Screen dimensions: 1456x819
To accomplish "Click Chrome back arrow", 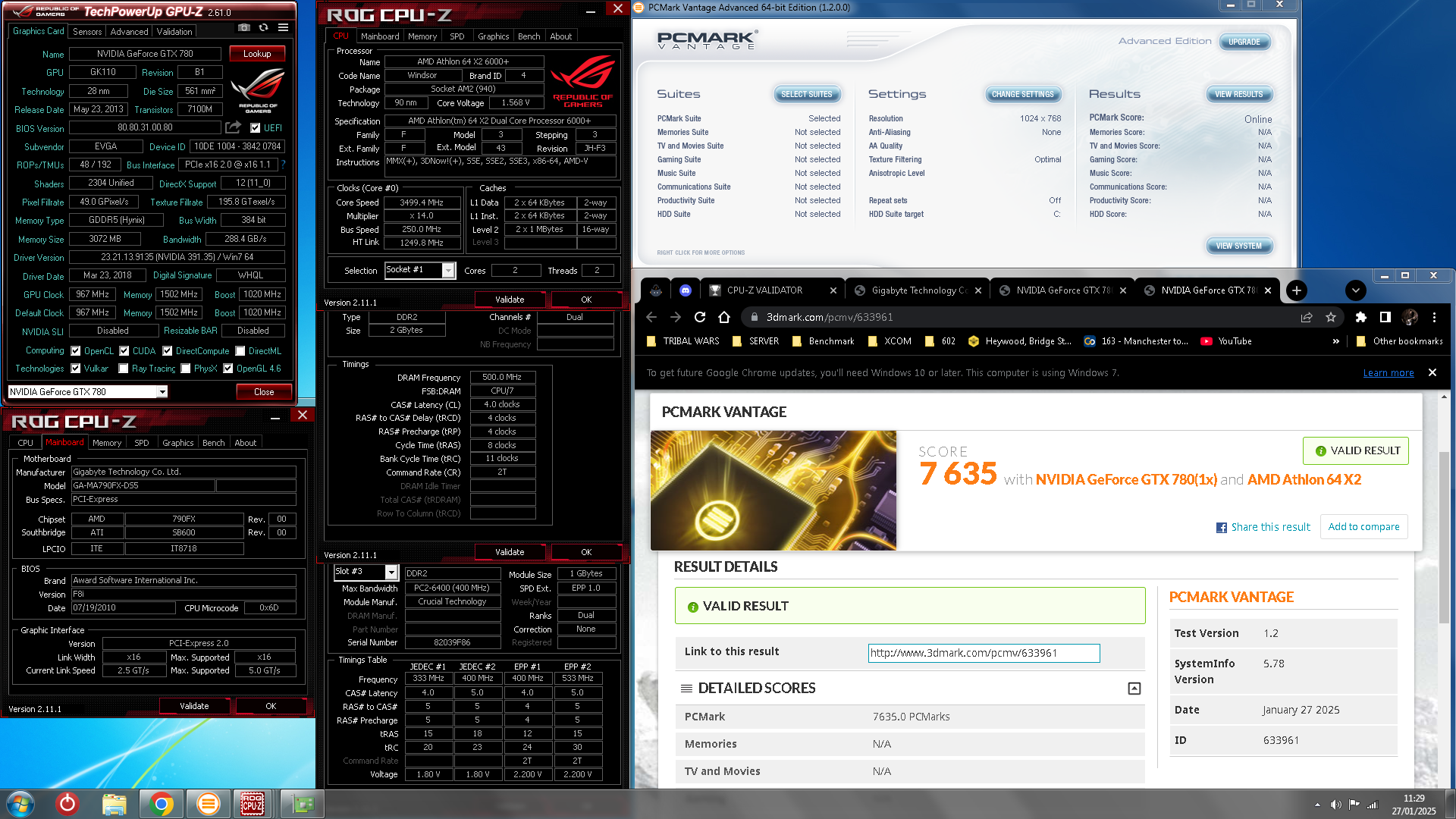I will pos(651,317).
